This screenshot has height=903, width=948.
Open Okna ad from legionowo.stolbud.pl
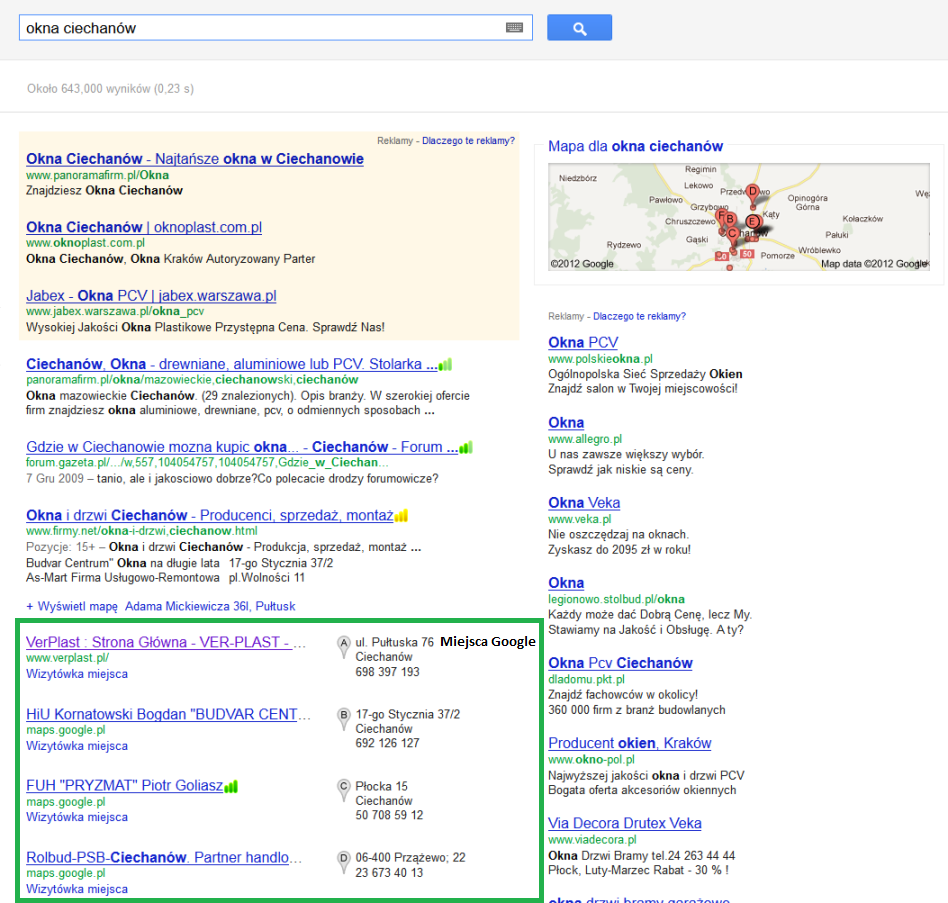click(566, 583)
